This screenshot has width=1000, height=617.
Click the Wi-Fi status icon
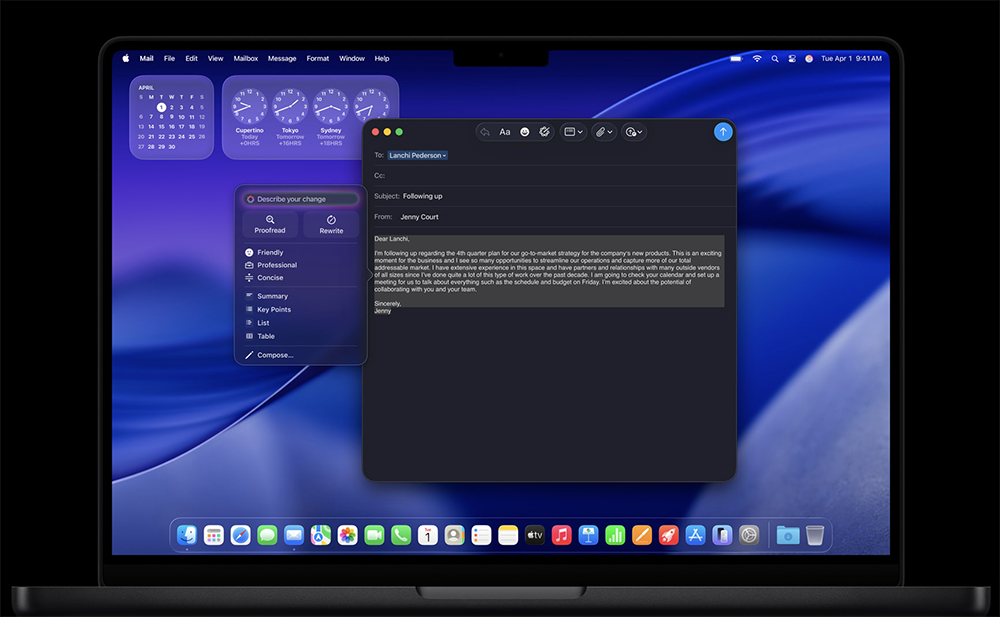click(x=757, y=59)
